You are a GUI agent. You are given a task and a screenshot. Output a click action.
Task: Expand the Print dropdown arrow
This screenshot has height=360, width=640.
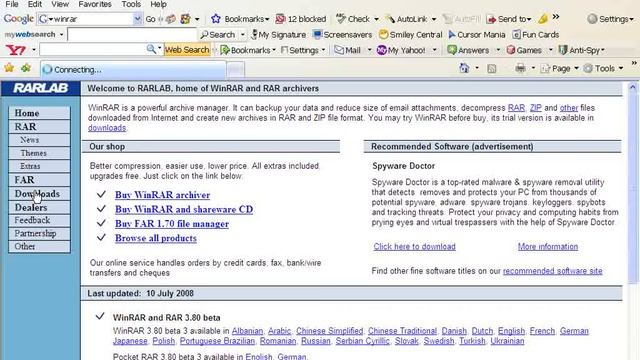(x=533, y=69)
